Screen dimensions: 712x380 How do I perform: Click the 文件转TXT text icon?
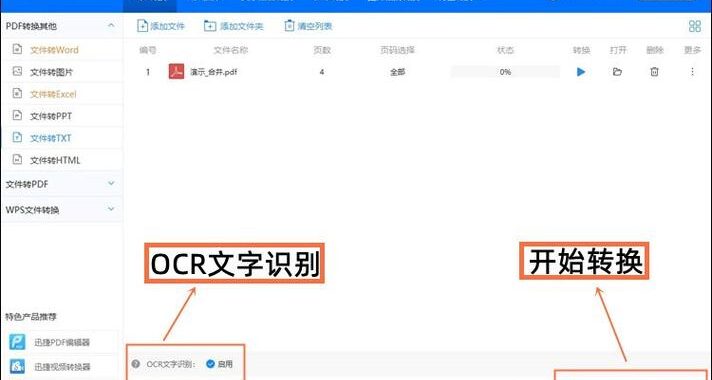pos(17,137)
